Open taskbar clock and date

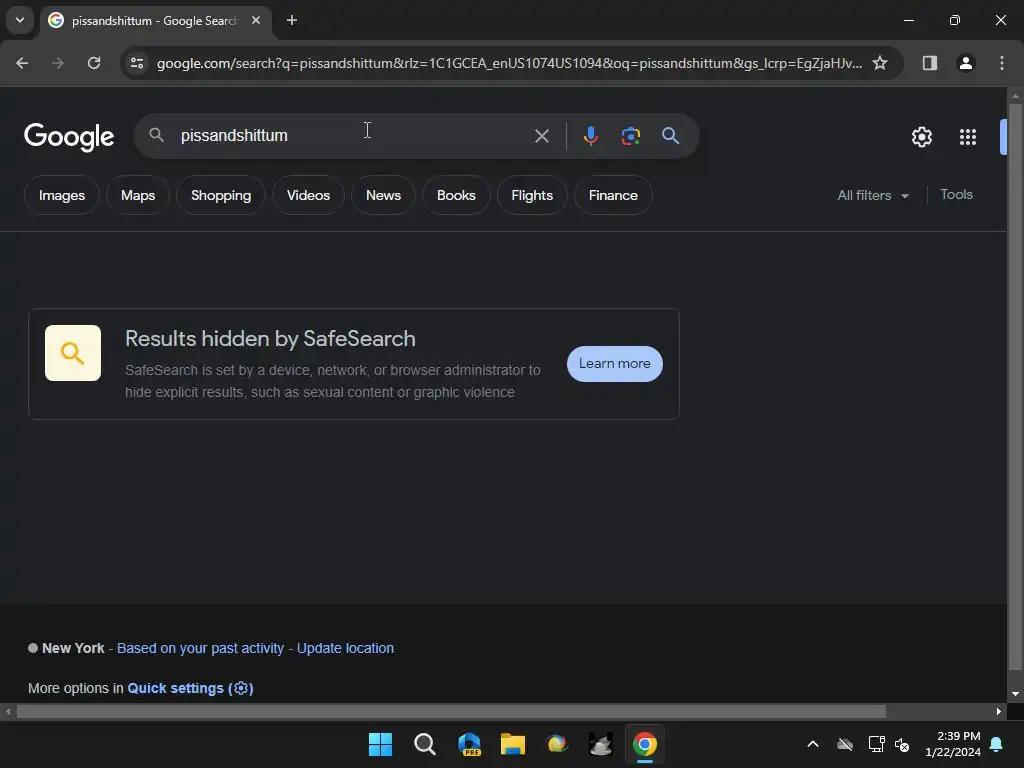[953, 744]
